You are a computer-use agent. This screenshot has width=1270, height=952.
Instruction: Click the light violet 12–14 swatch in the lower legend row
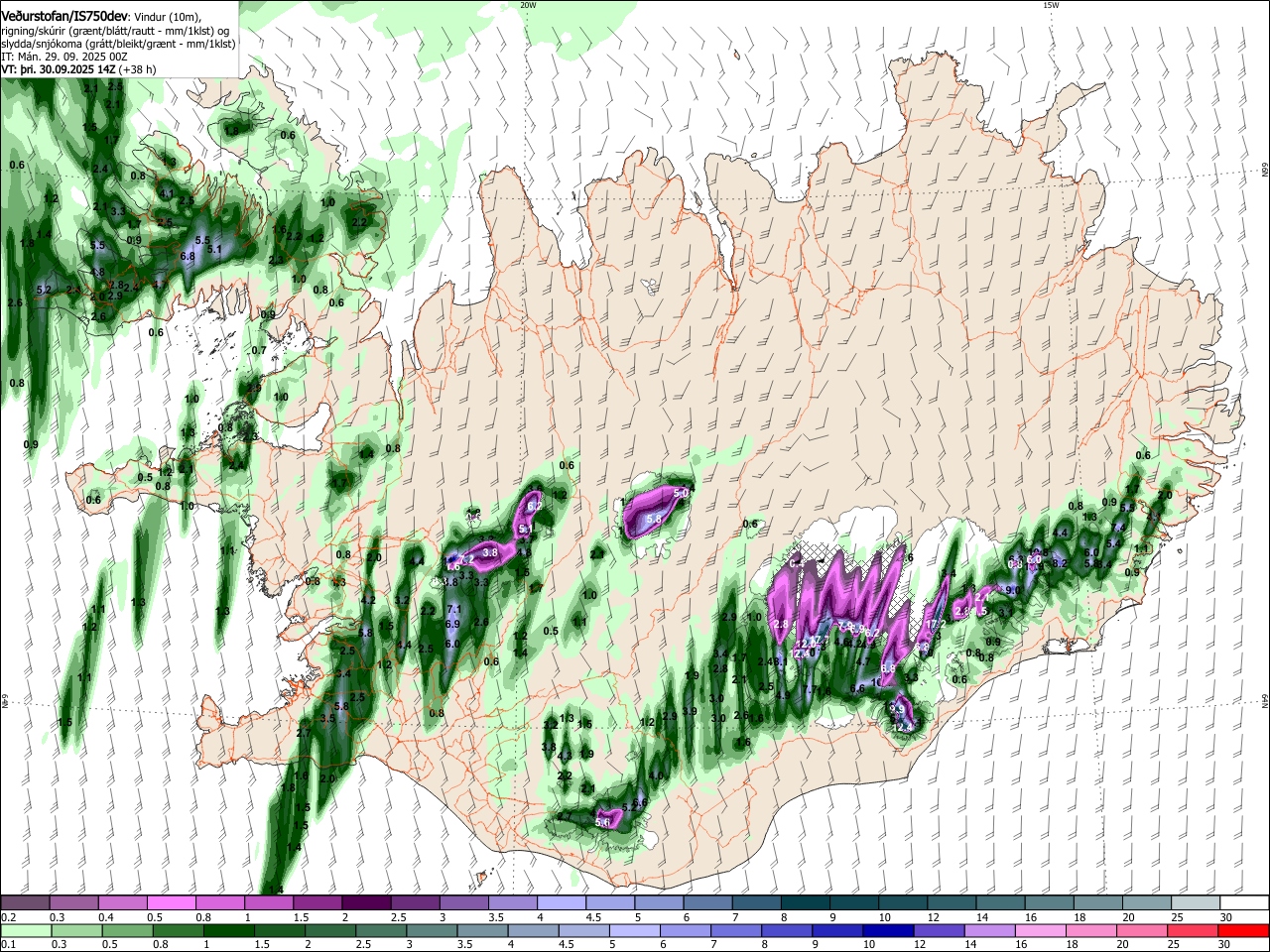[x=940, y=931]
